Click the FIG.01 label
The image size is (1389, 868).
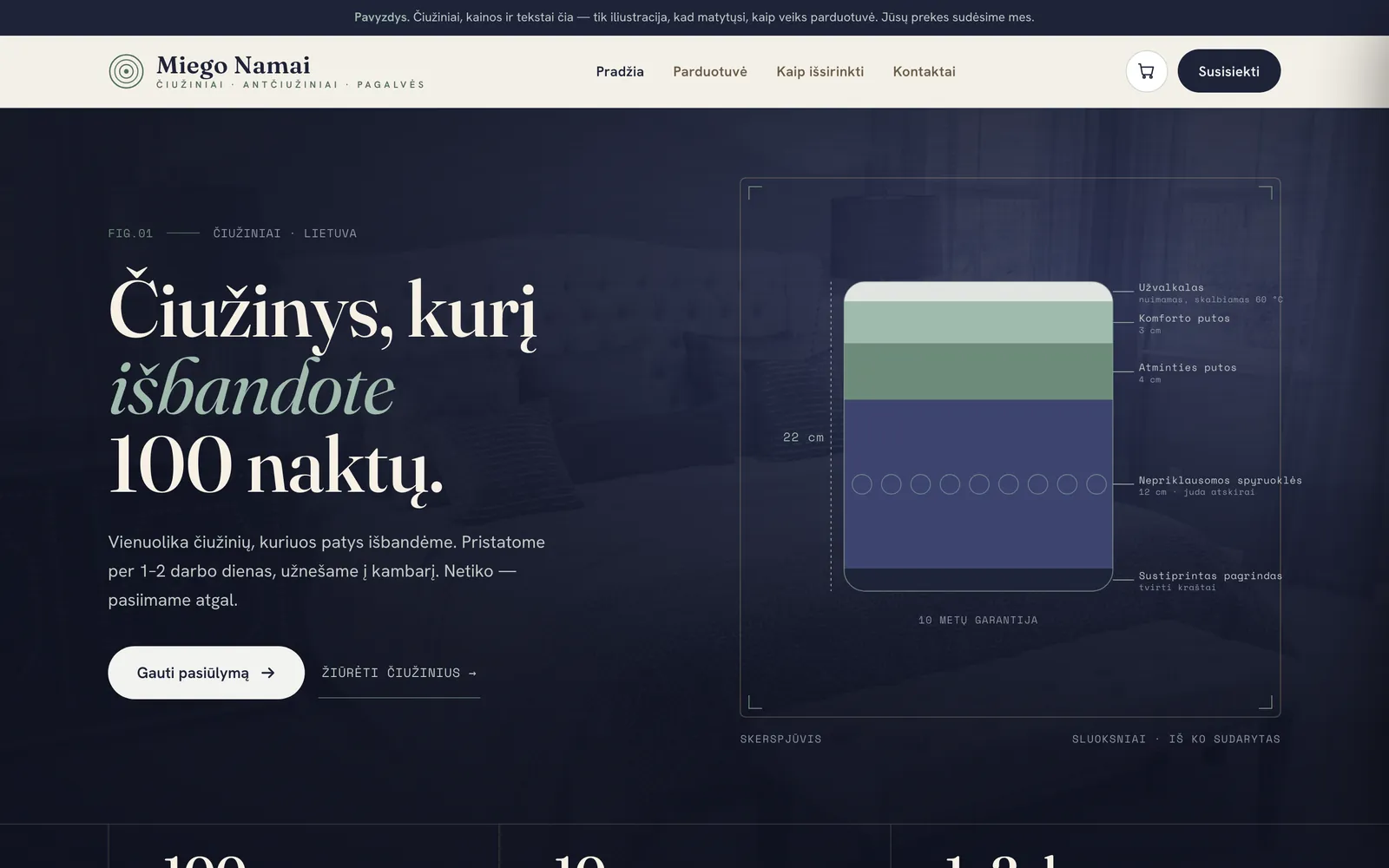point(130,233)
